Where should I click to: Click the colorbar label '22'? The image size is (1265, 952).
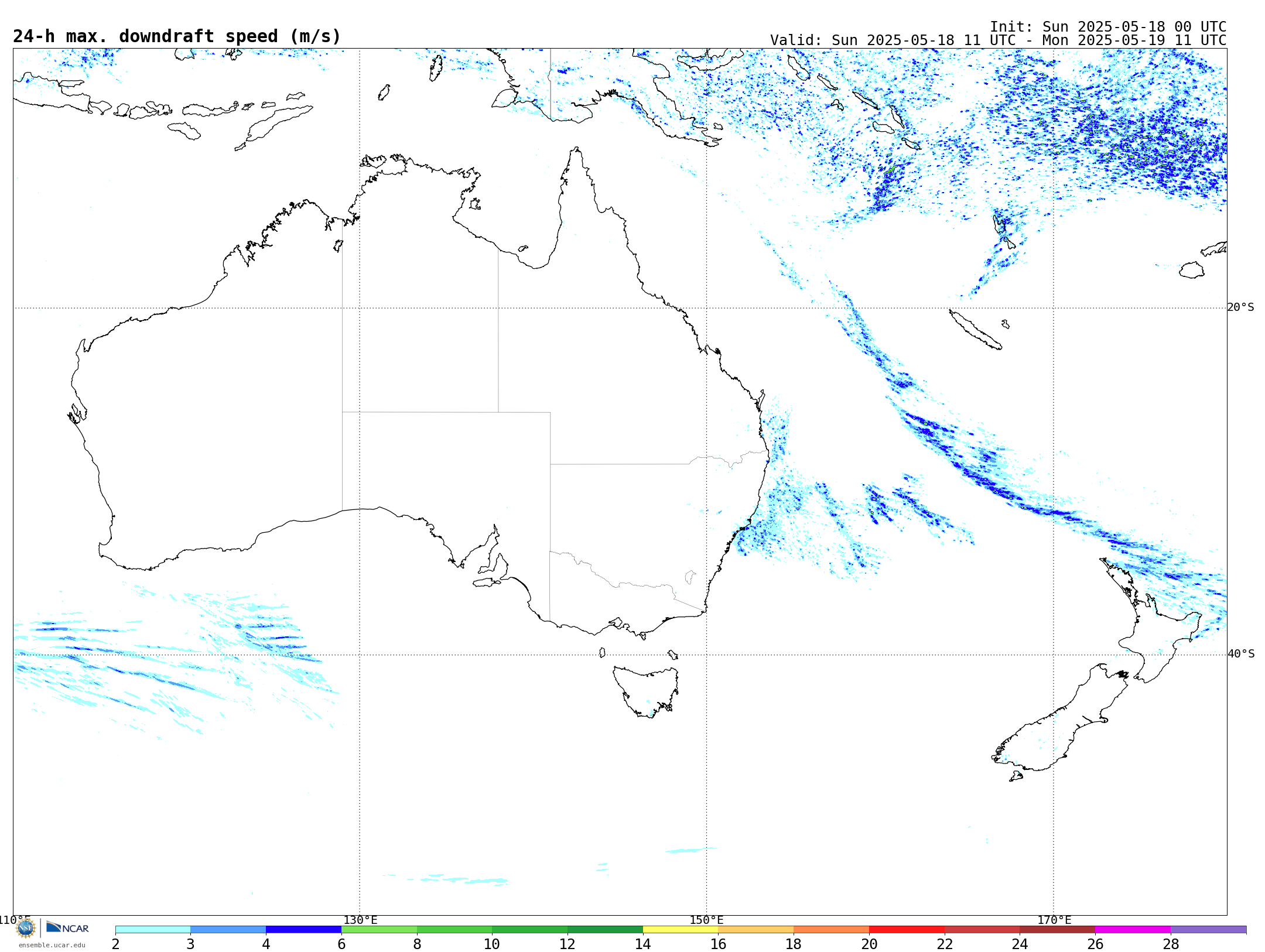(x=945, y=944)
